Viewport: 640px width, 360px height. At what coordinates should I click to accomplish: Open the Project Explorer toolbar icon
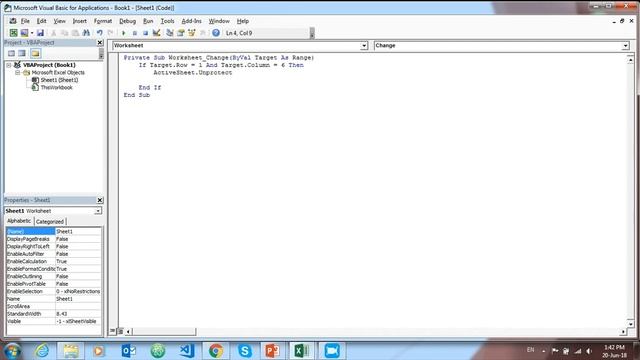click(x=170, y=33)
